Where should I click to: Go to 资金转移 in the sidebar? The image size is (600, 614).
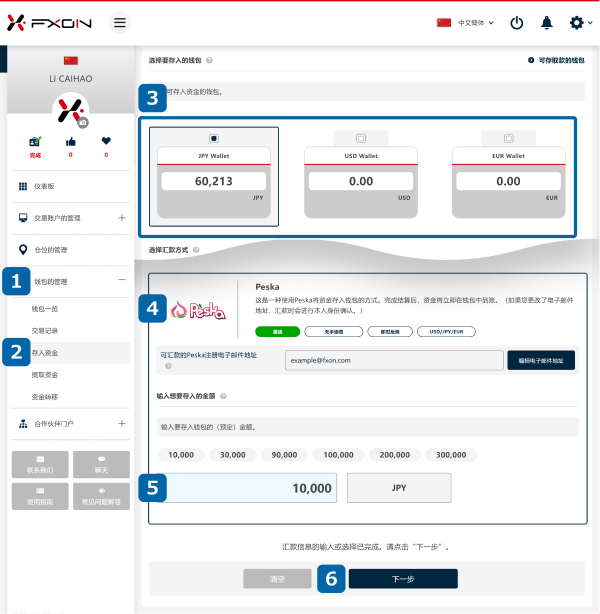(x=45, y=396)
